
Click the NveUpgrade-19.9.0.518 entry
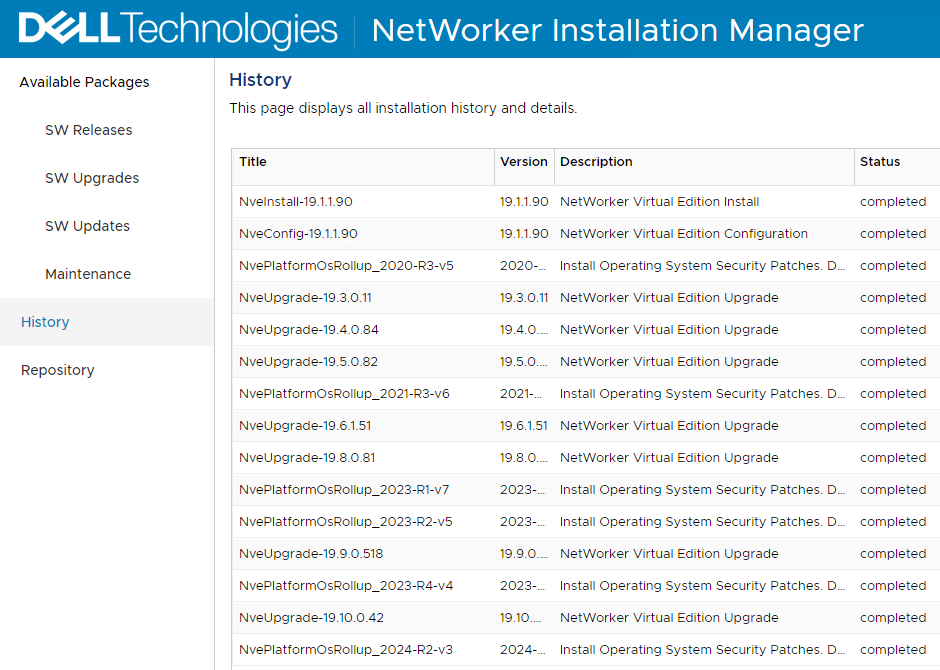coord(311,554)
